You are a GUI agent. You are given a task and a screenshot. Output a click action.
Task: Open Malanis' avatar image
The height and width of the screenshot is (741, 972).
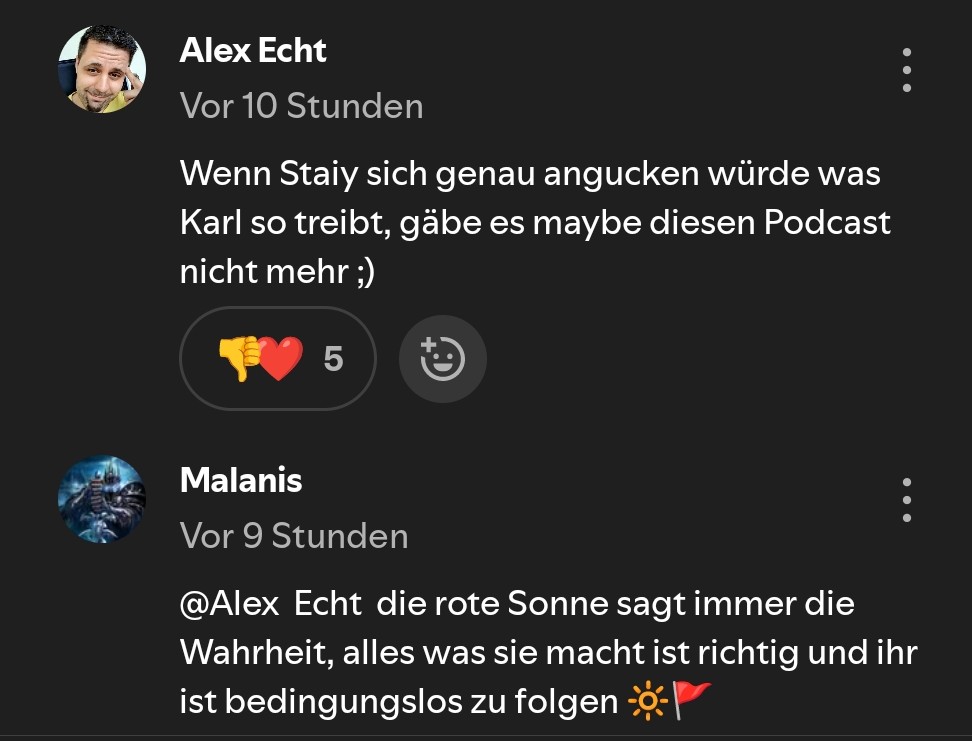102,499
